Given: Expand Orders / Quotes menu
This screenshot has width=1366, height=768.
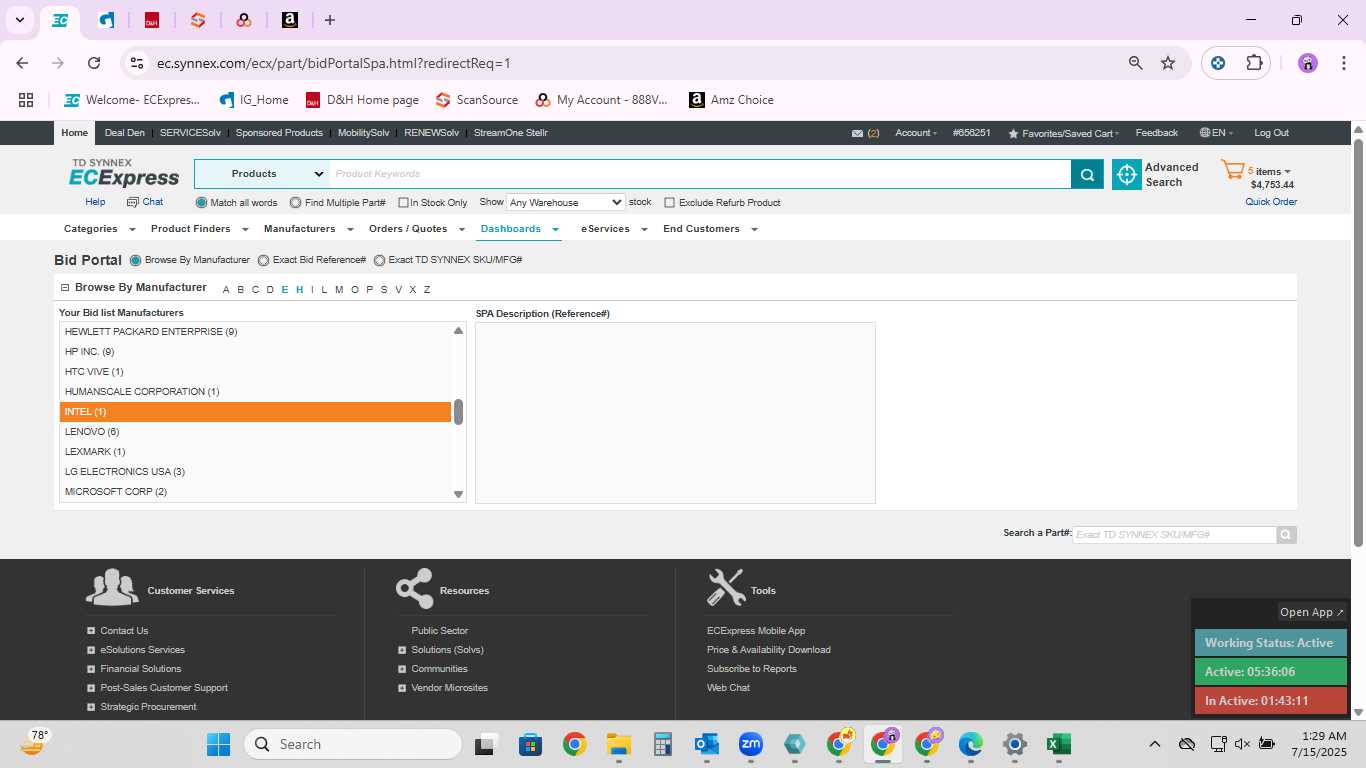Looking at the screenshot, I should [x=417, y=229].
